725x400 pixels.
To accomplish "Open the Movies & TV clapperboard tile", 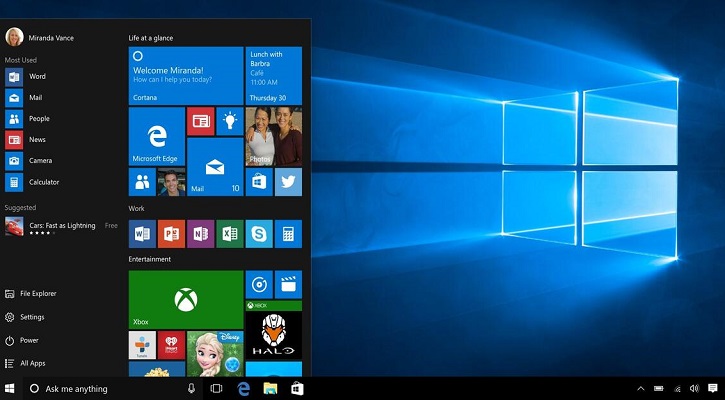I will [289, 284].
